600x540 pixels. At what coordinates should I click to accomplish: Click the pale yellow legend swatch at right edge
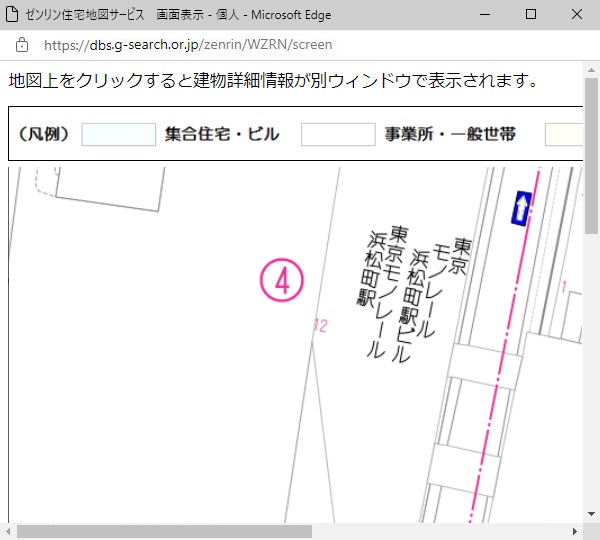pyautogui.click(x=564, y=134)
